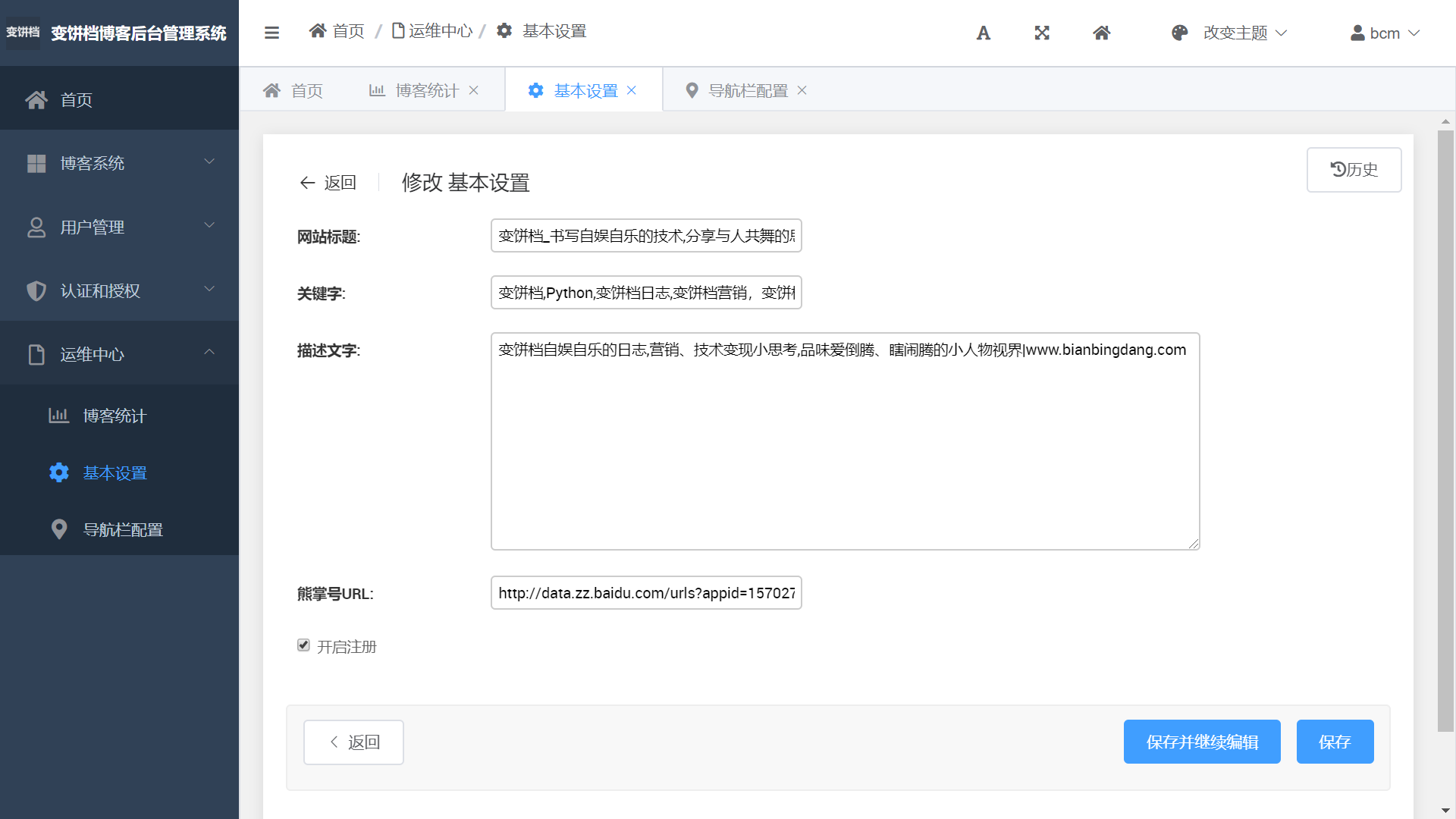Click the grid icon of 博客系统
Screen dimensions: 1456x819
click(x=36, y=163)
